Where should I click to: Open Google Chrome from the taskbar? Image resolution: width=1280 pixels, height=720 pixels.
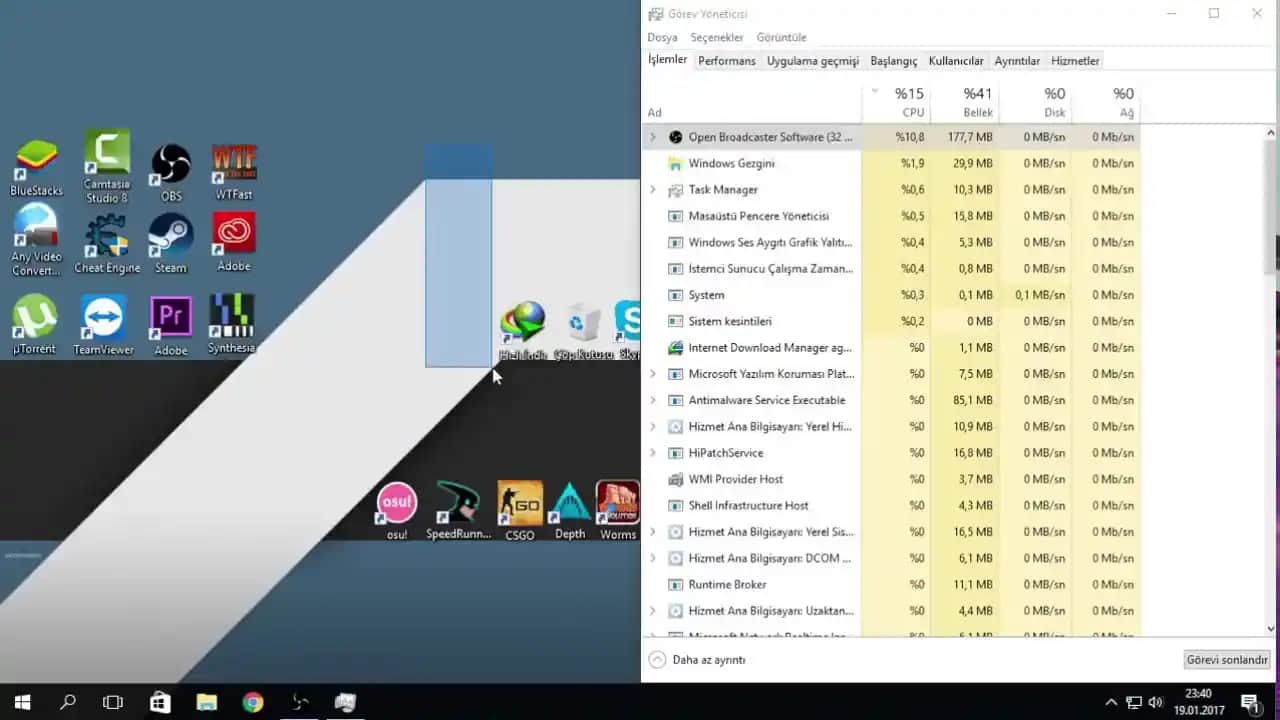tap(252, 702)
